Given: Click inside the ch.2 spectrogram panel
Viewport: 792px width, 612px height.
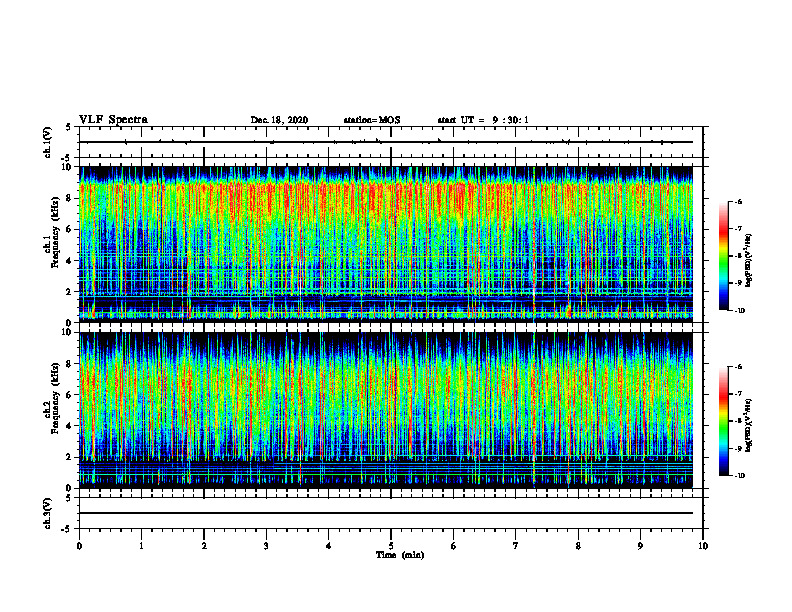Looking at the screenshot, I should coord(386,410).
